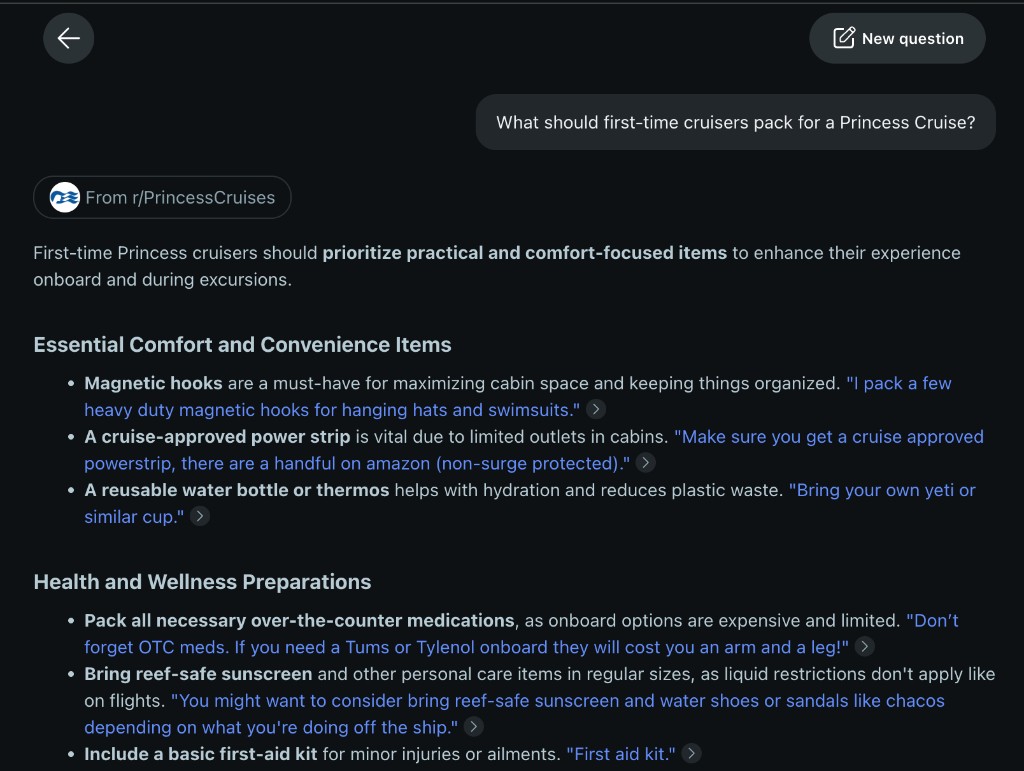
Task: Open the From r/PrincessCruises source chip
Action: (162, 197)
